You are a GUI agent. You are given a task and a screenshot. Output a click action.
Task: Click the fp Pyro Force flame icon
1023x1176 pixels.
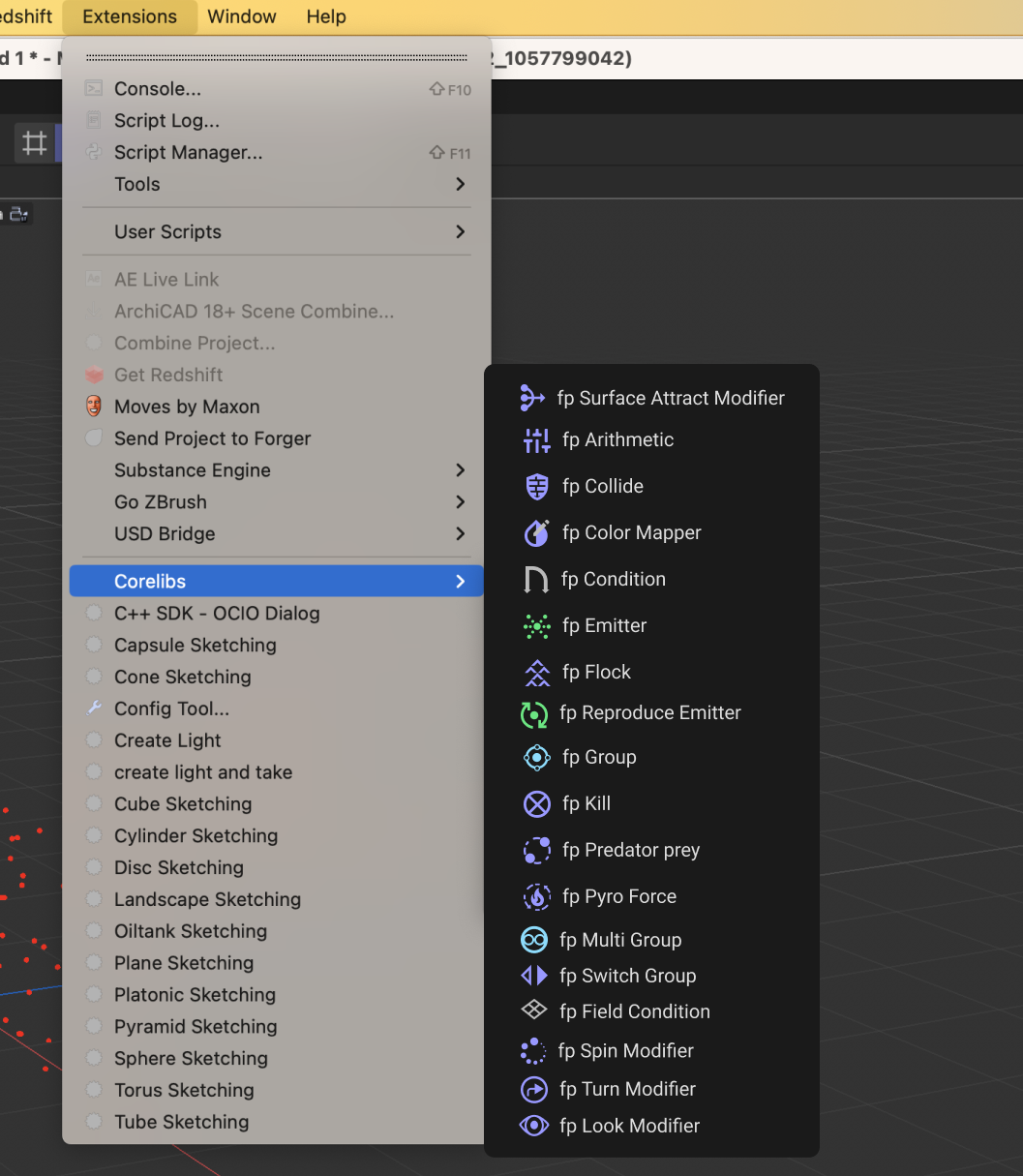click(x=536, y=897)
